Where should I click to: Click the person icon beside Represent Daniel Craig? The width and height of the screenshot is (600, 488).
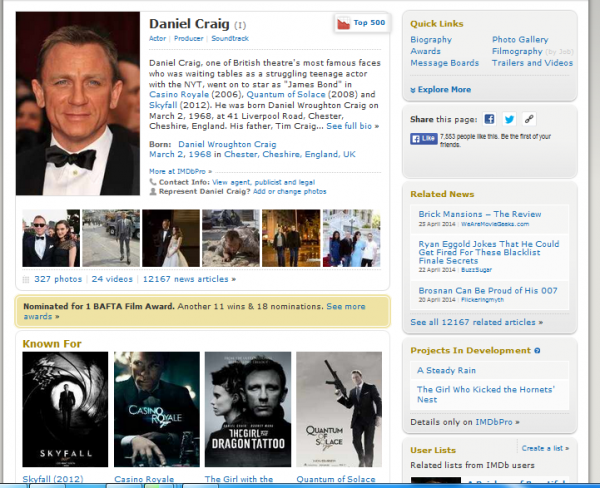coord(153,191)
